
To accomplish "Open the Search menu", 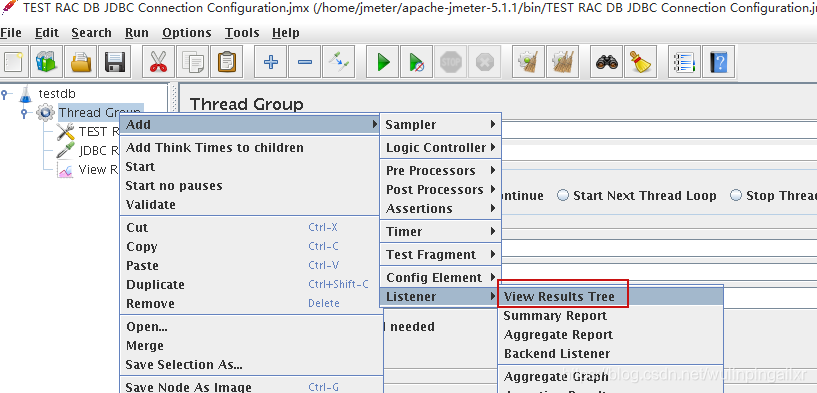I will point(91,33).
